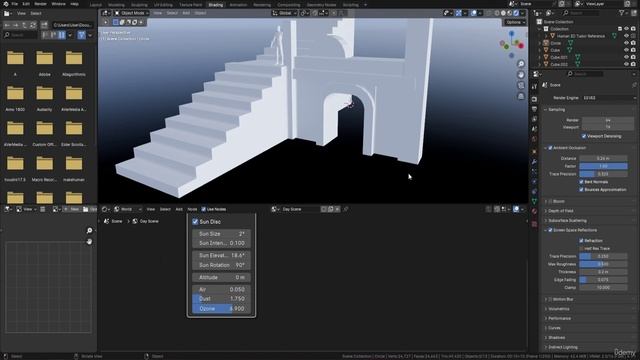
Task: Click the pan hand icon in the 3D viewport
Action: [x=521, y=75]
